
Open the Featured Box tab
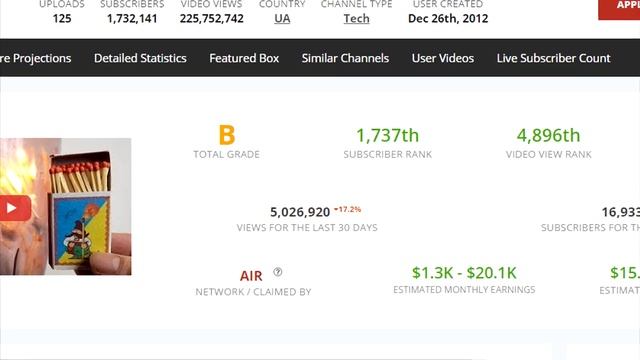click(244, 58)
